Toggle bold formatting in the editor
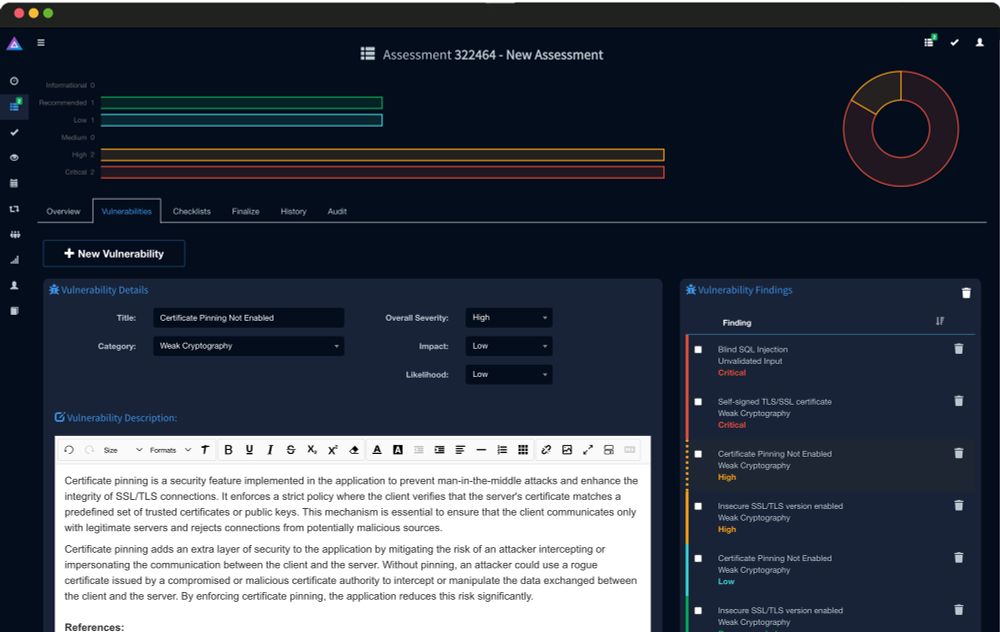Screen dimensions: 1000x632 [x=228, y=450]
